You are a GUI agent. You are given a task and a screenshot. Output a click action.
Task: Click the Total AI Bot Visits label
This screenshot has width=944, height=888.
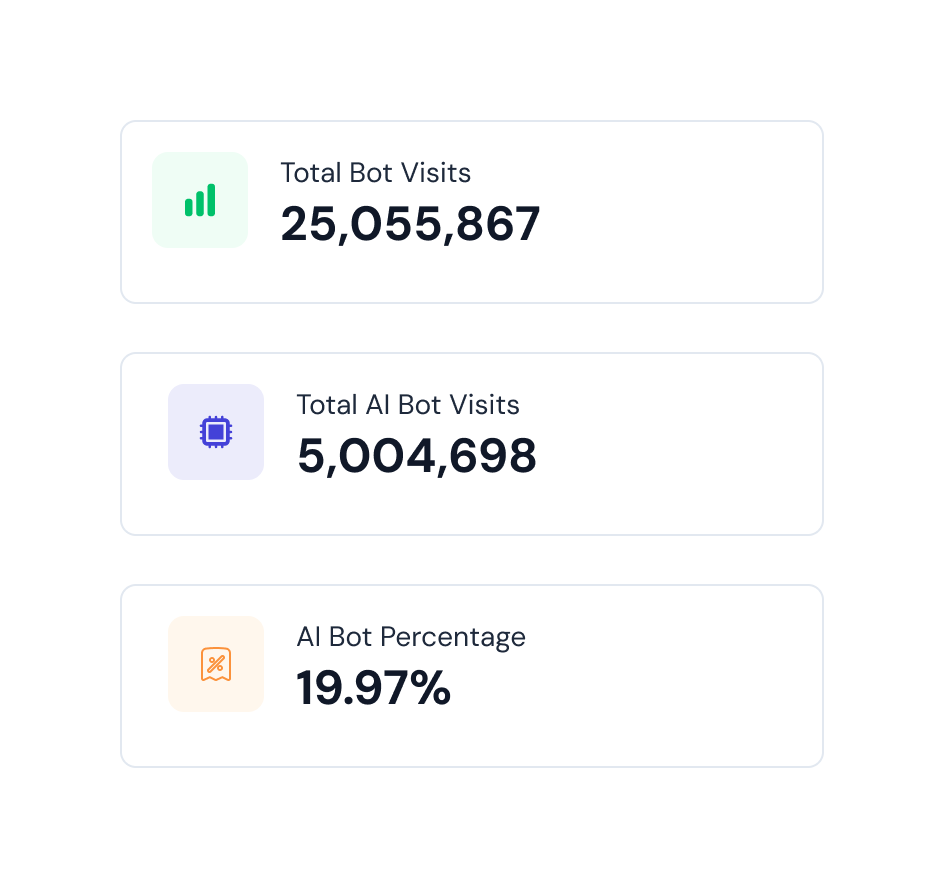click(x=408, y=405)
